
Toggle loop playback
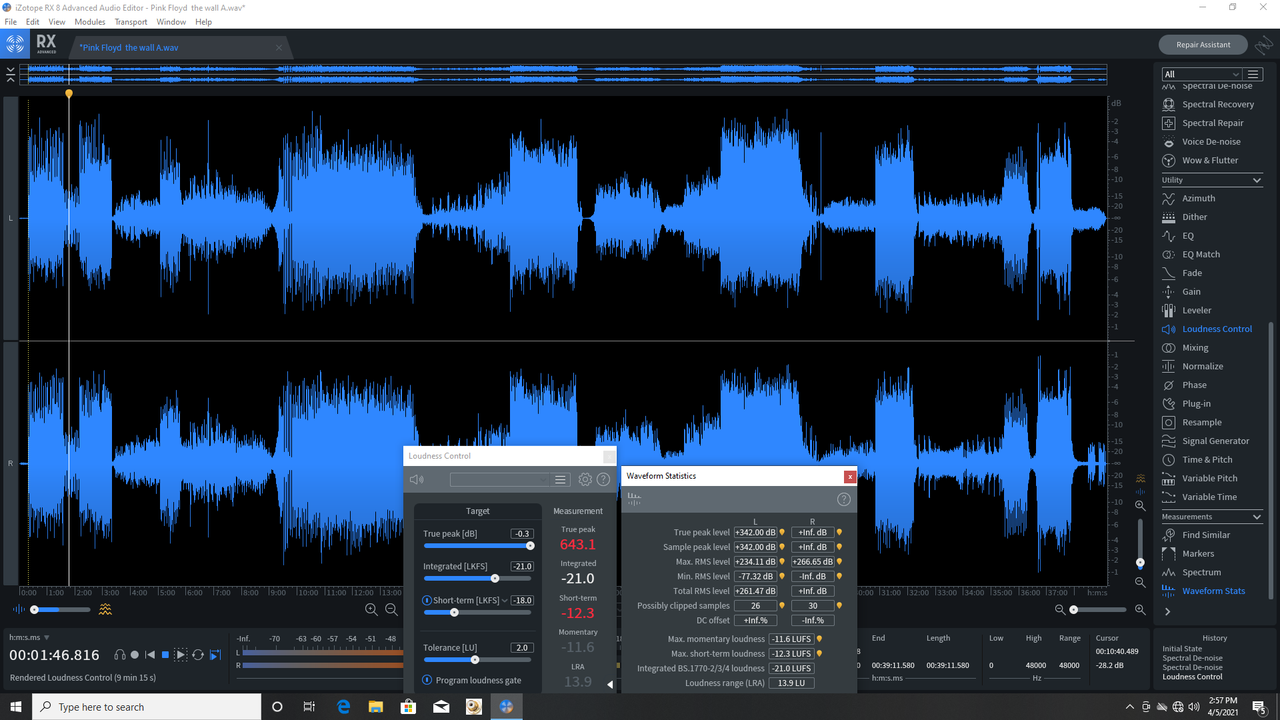197,655
